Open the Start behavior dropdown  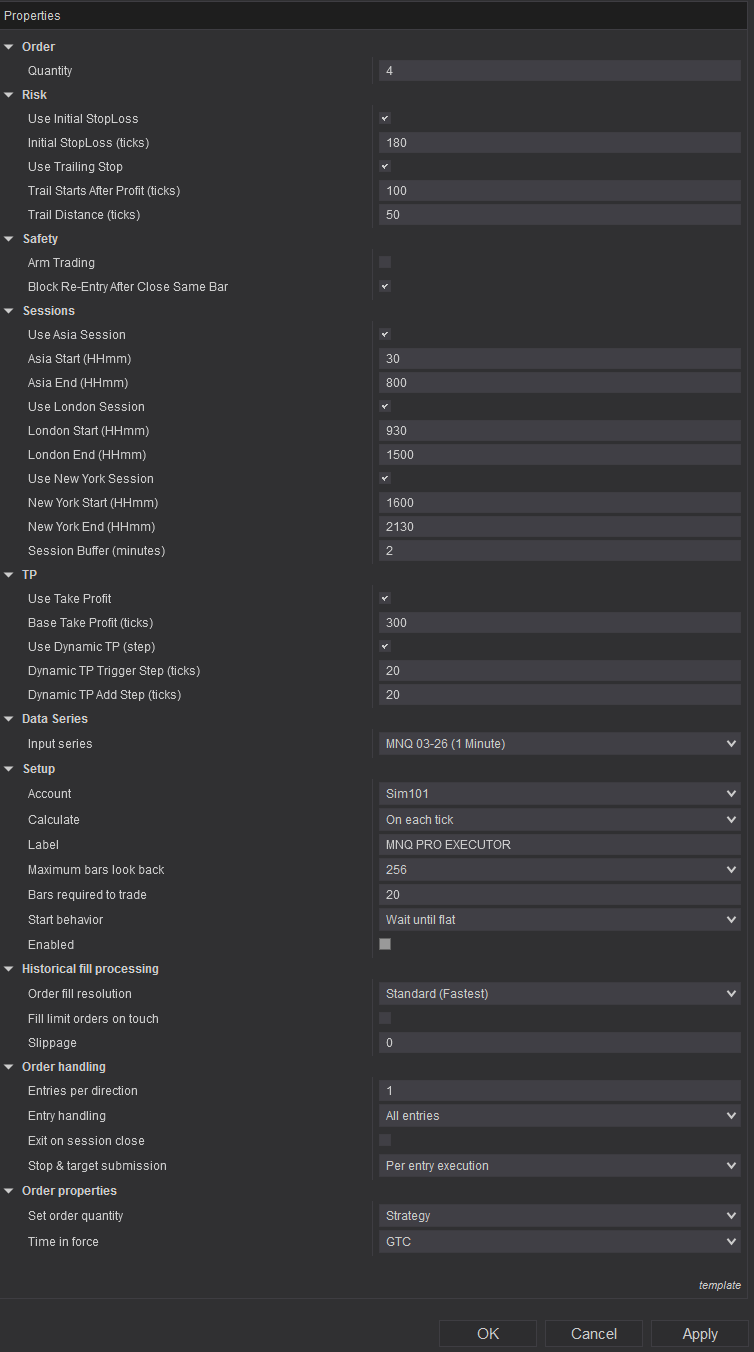tap(559, 920)
